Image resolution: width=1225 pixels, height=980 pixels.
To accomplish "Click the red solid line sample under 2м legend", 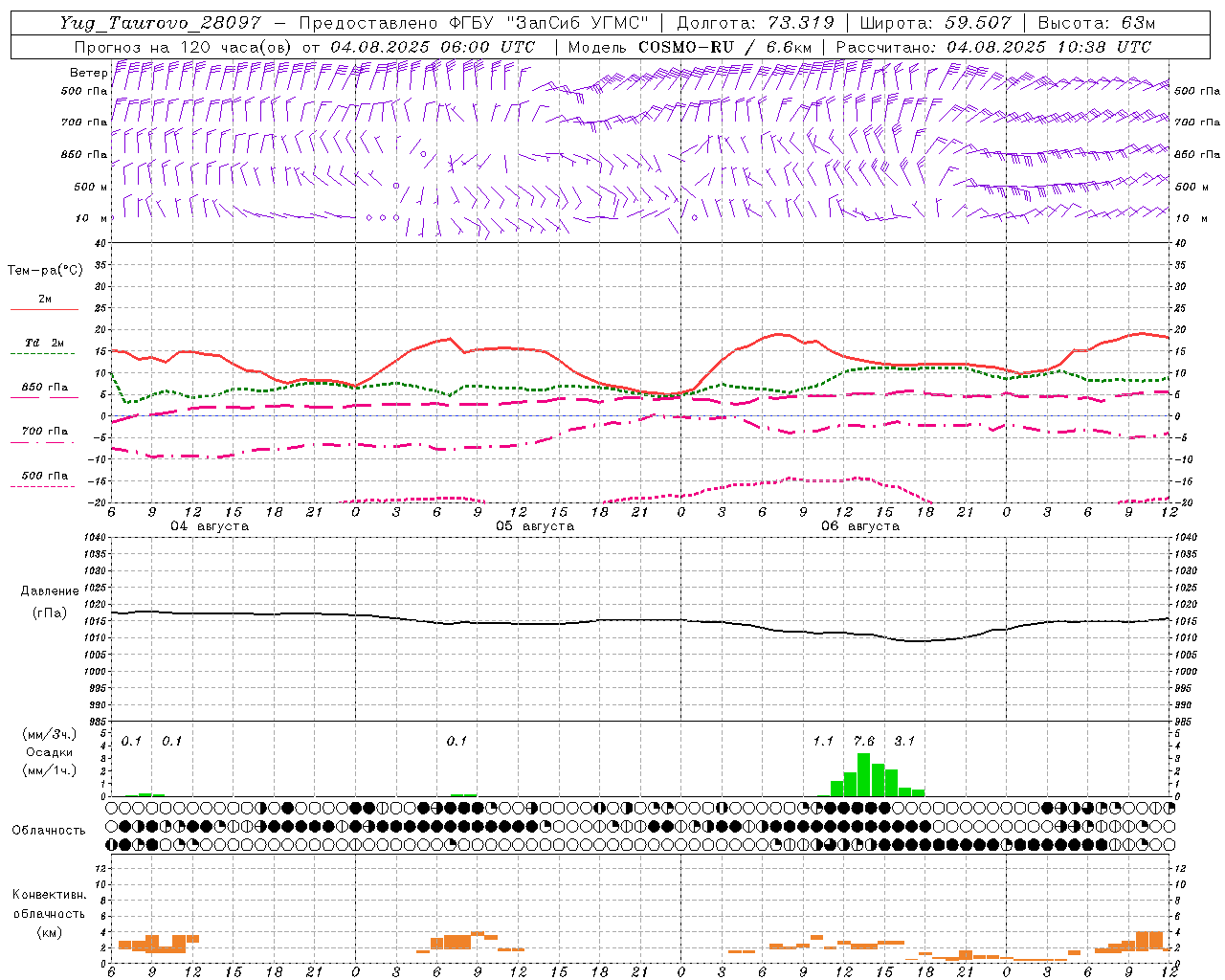I will click(44, 310).
